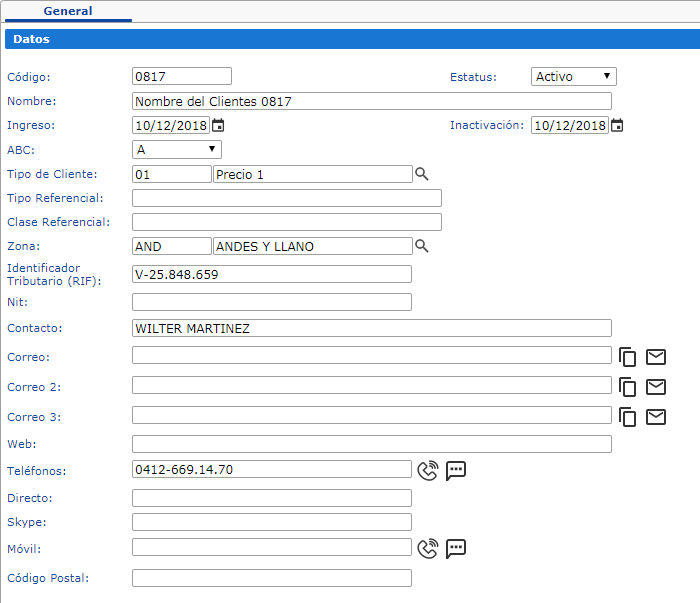This screenshot has height=603, width=700.
Task: Search Tipo de Cliente with magnifier icon
Action: pyautogui.click(x=422, y=174)
